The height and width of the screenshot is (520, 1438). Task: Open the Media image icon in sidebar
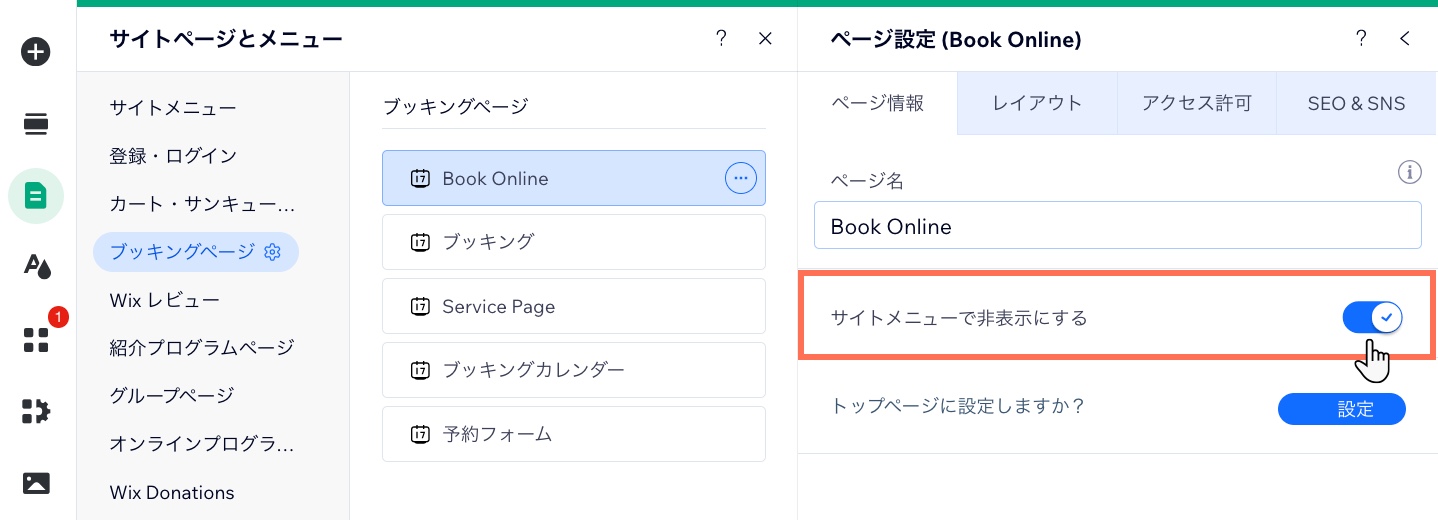36,483
